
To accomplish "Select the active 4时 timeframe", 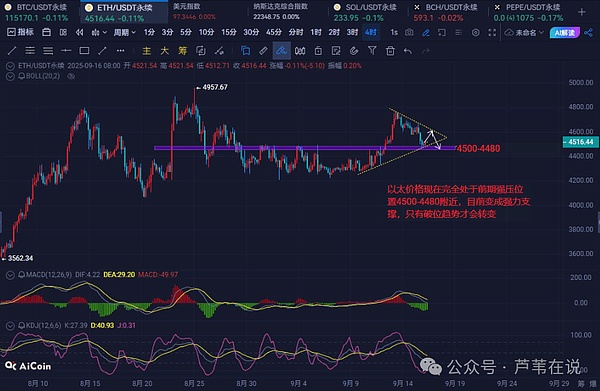I will point(370,33).
